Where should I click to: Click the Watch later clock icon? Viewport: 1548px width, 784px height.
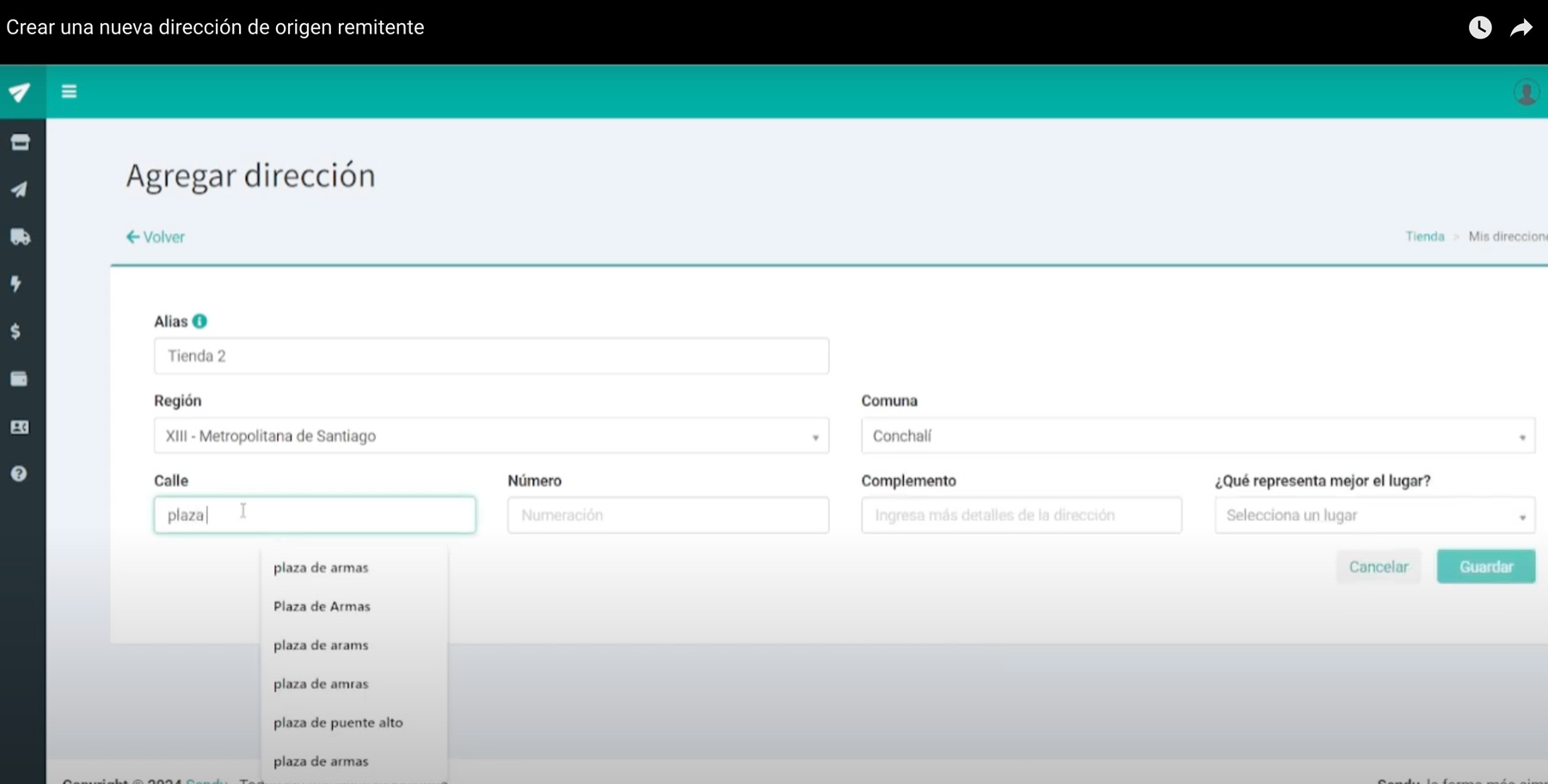point(1479,28)
